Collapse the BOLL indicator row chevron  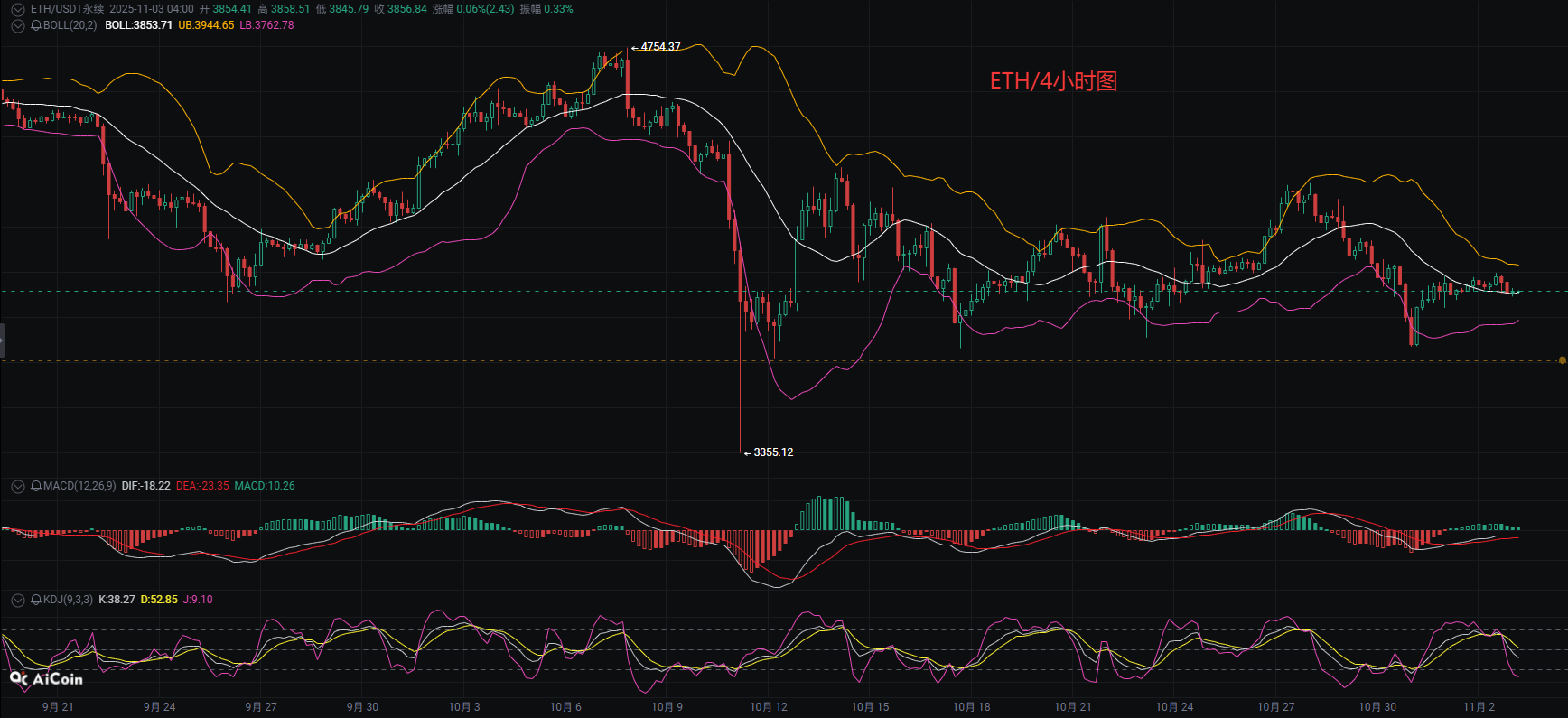tap(18, 25)
